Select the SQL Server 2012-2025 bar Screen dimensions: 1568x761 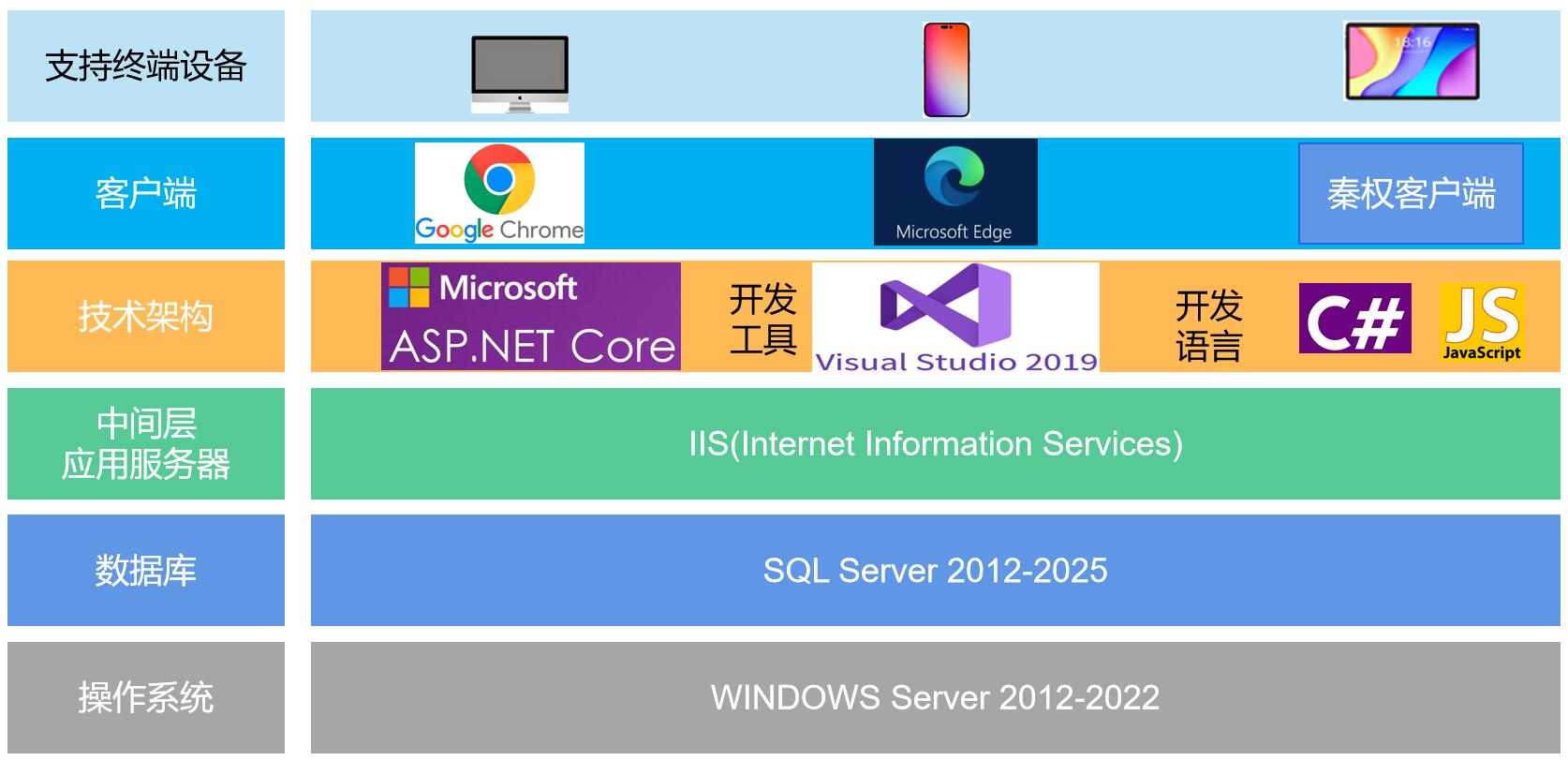coord(935,570)
